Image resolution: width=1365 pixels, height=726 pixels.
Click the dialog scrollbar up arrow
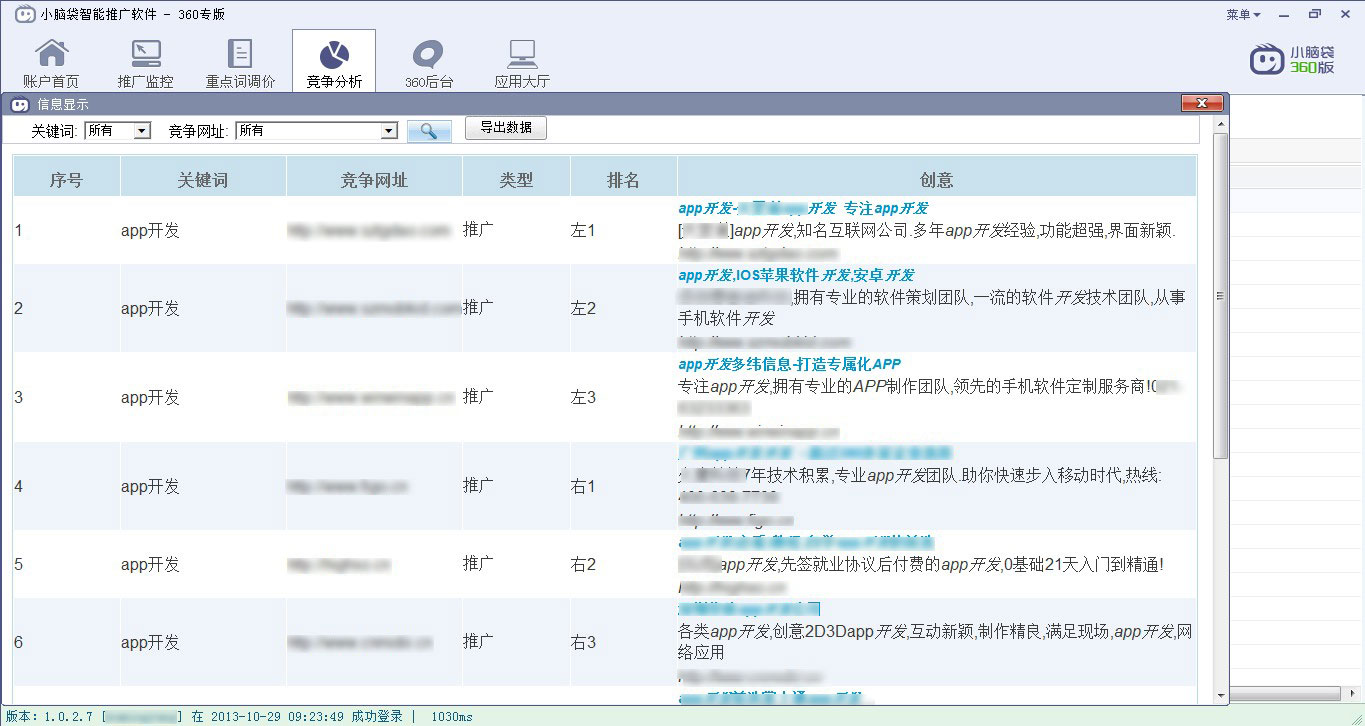pyautogui.click(x=1220, y=124)
